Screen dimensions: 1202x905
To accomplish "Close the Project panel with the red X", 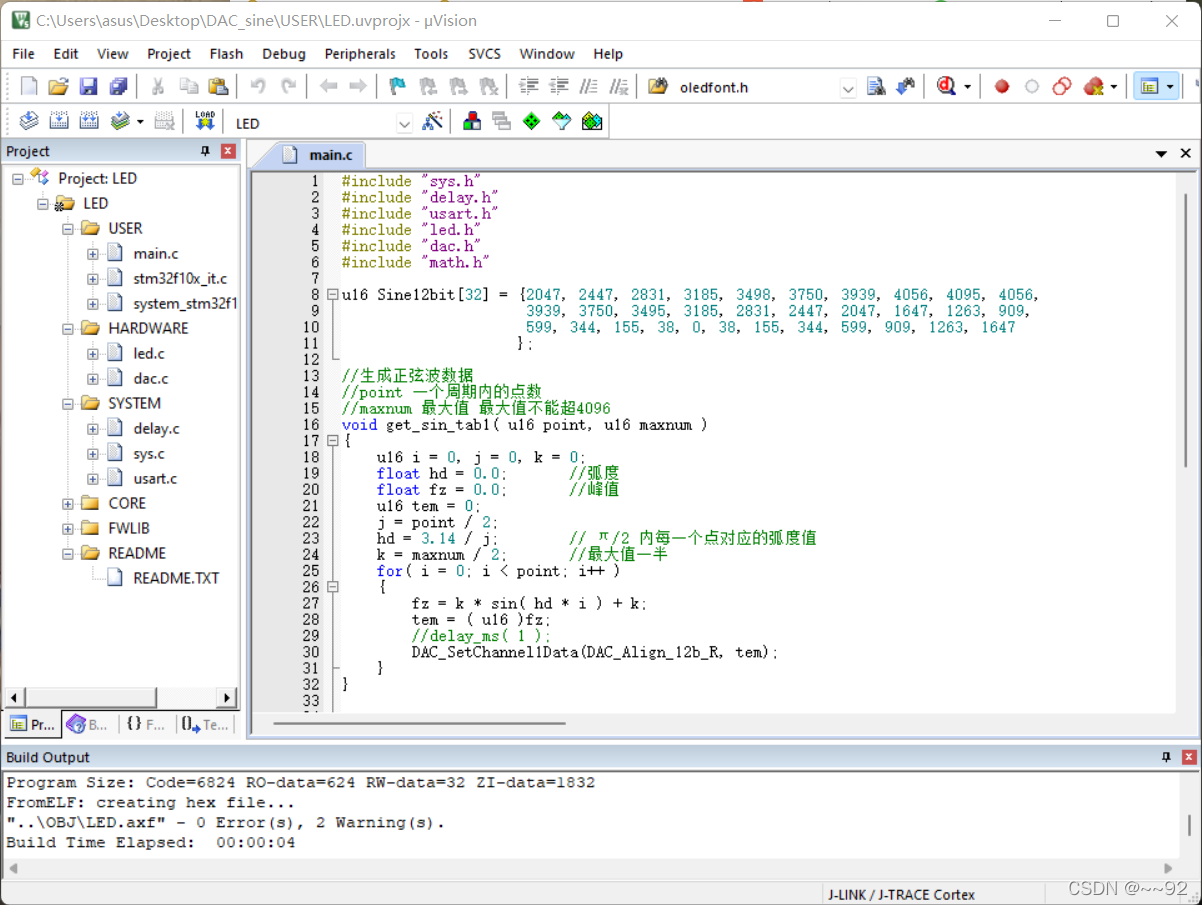I will [228, 151].
